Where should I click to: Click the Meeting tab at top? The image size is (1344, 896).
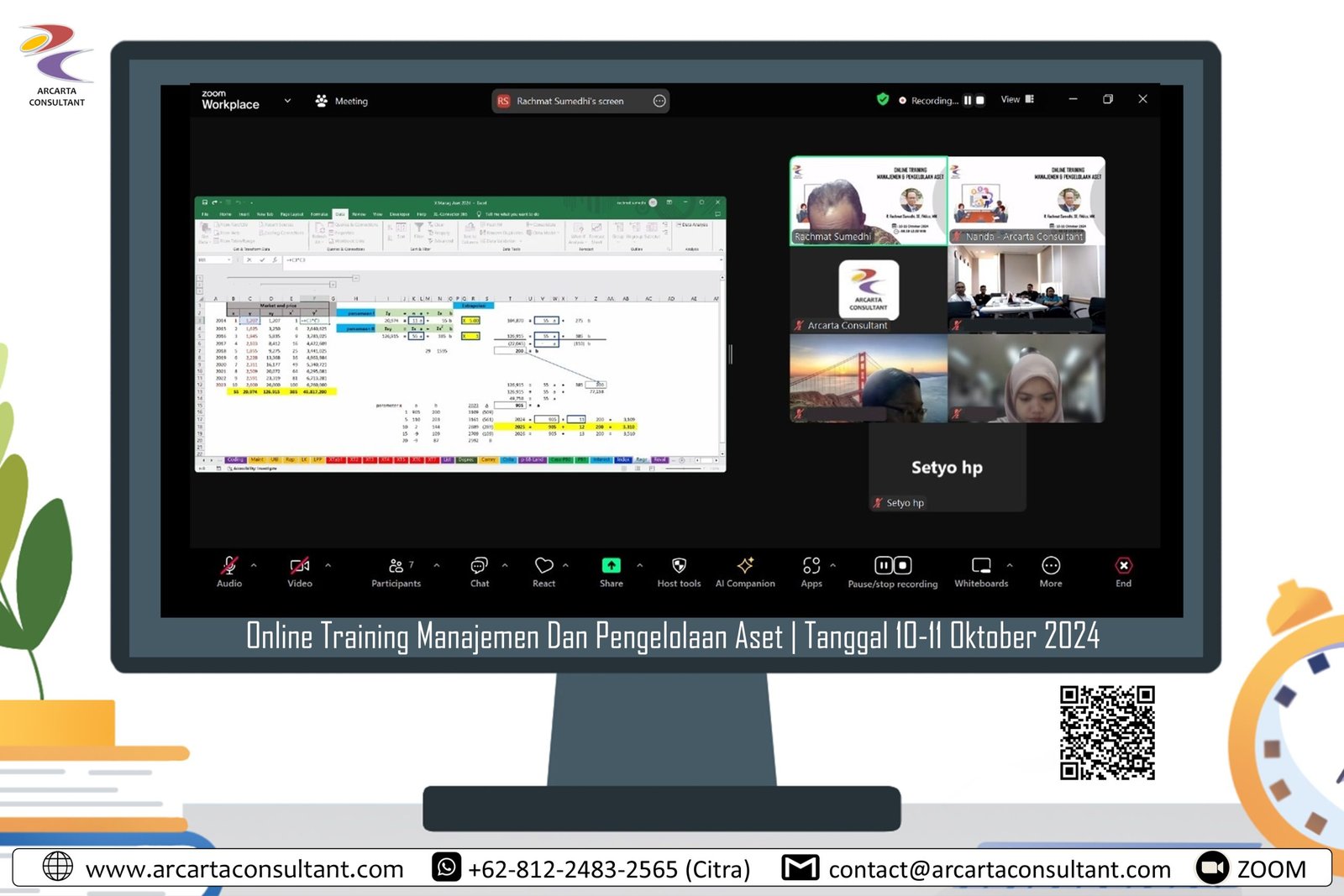pos(342,102)
